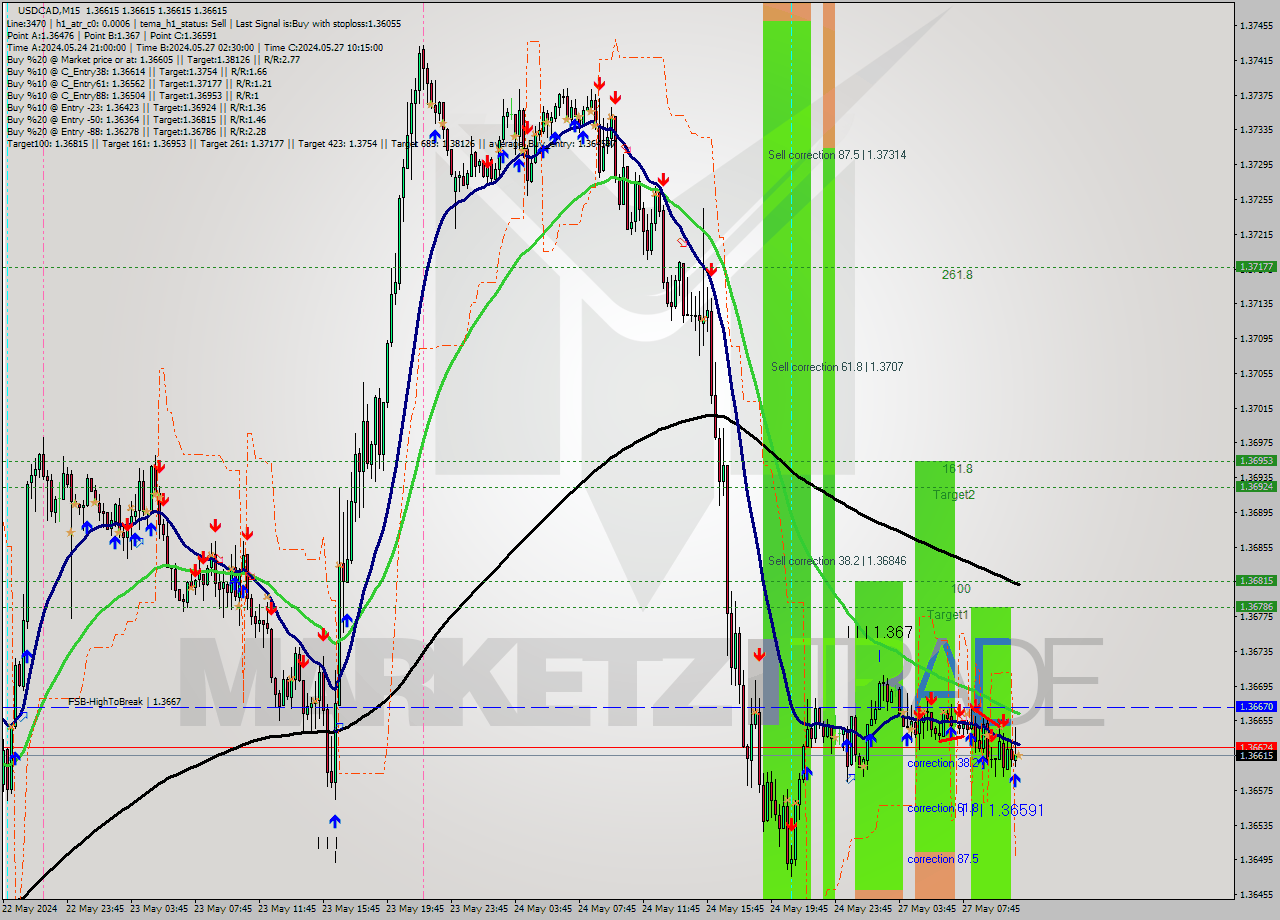Click the 'Target1' label
Viewport: 1280px width, 920px height.
[x=947, y=614]
